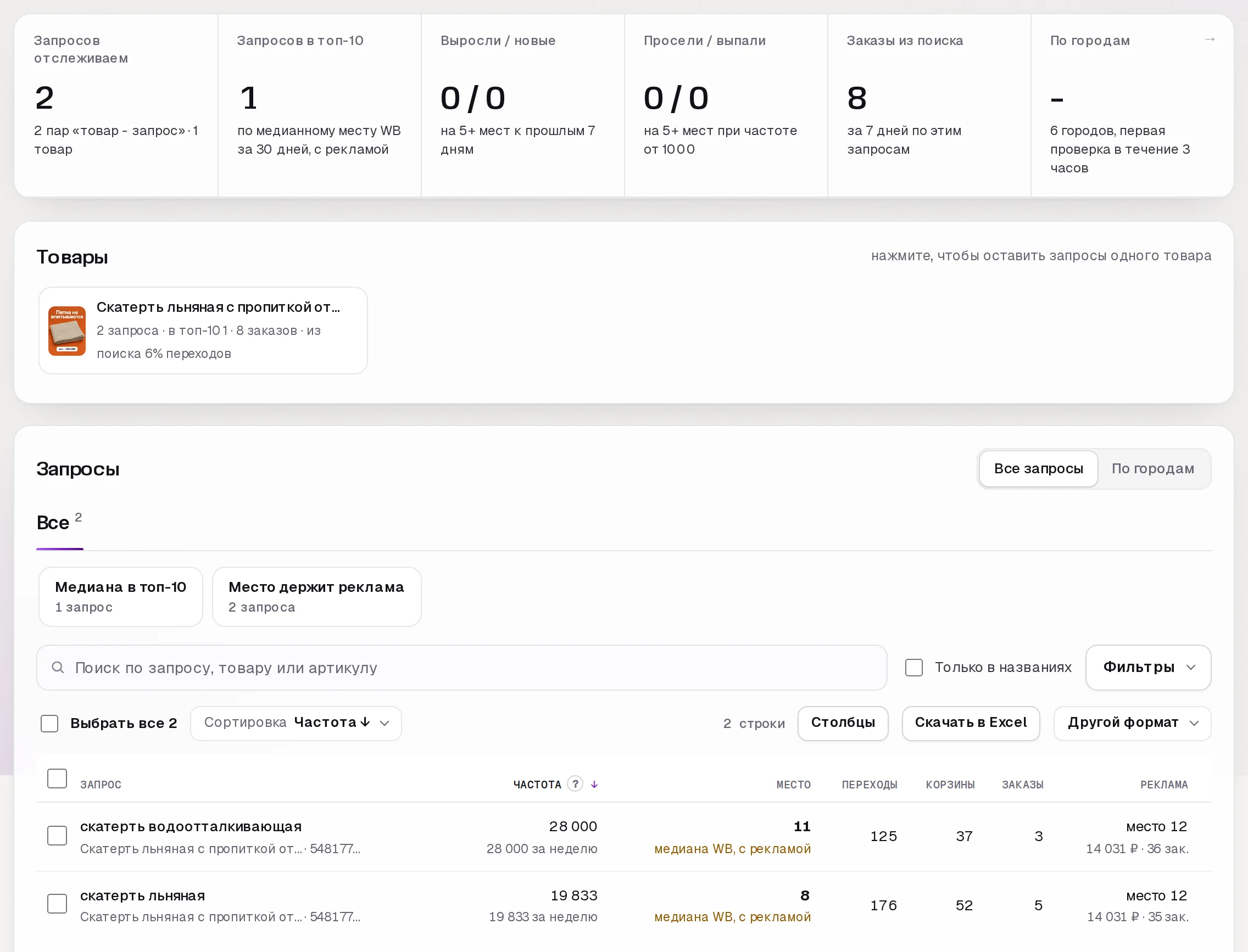This screenshot has width=1248, height=952.
Task: Click the search input field
Action: 461,668
